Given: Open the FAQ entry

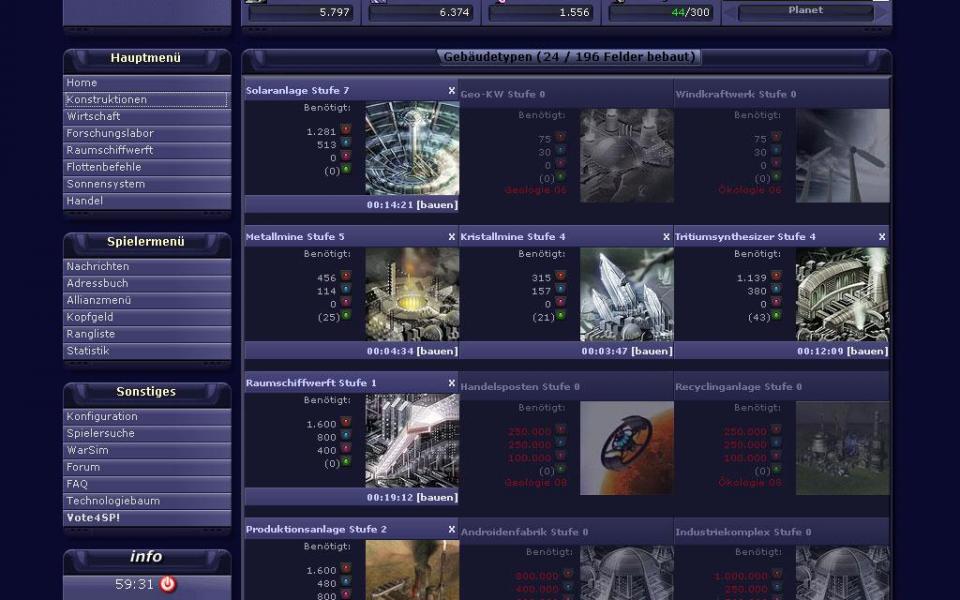Looking at the screenshot, I should (147, 484).
